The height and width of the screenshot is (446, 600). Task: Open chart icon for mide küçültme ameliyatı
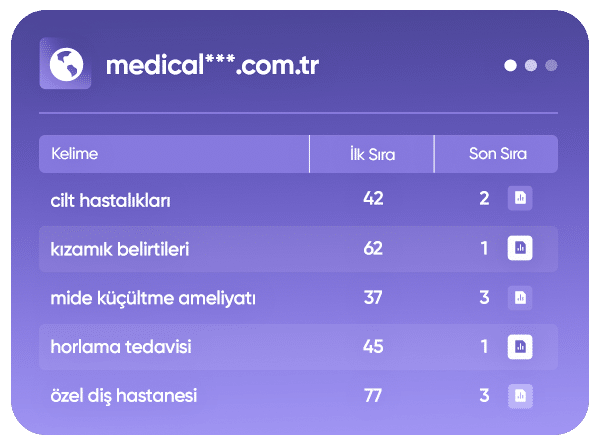[x=519, y=297]
